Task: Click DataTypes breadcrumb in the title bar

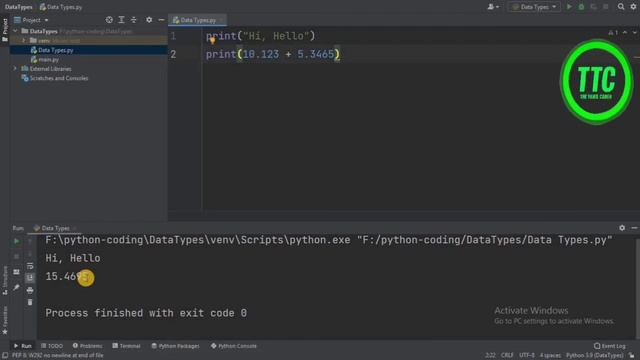Action: pos(18,7)
